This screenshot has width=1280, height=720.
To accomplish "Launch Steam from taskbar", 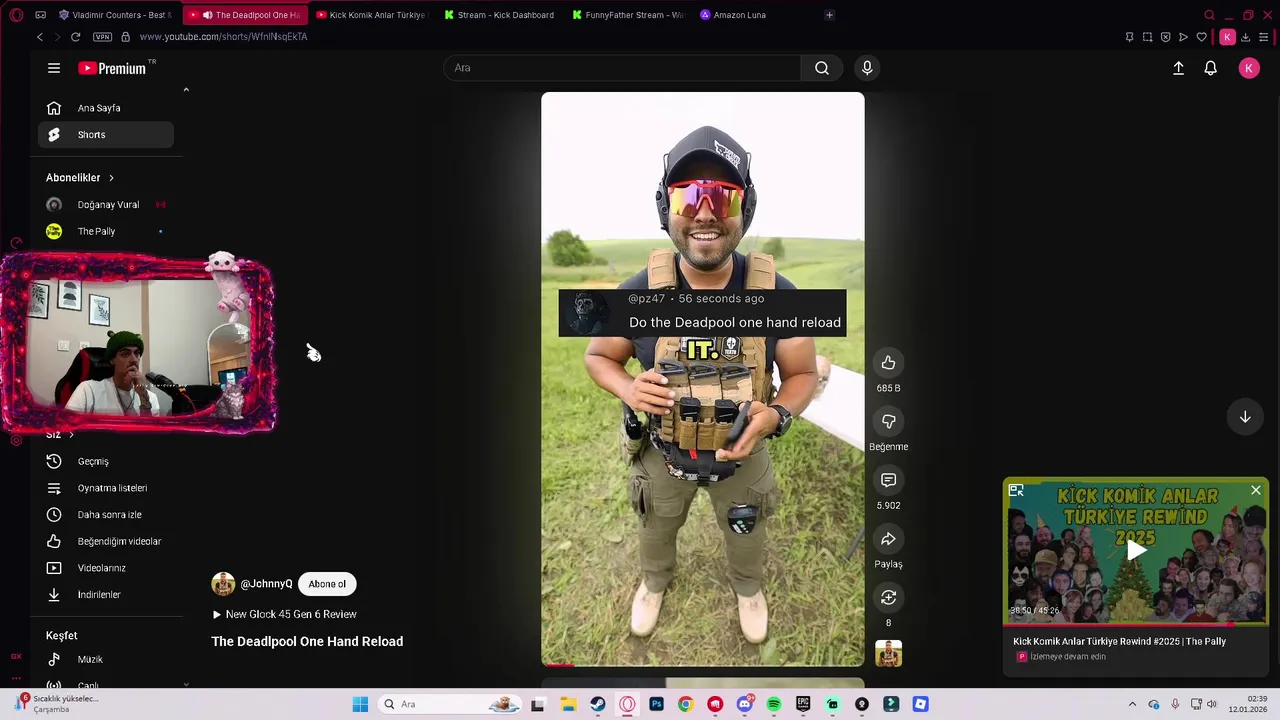I will (597, 704).
